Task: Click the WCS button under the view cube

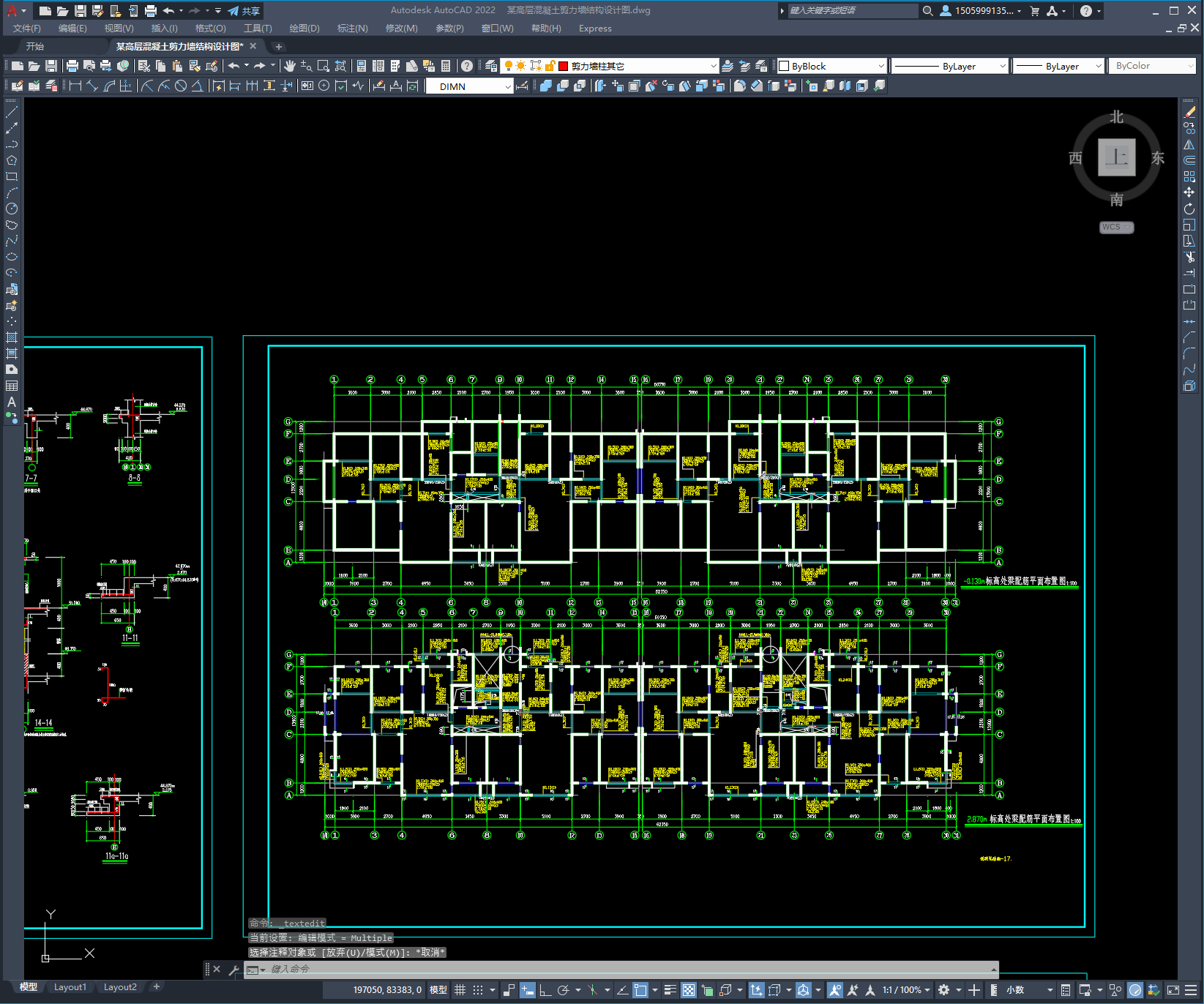Action: pos(1116,227)
